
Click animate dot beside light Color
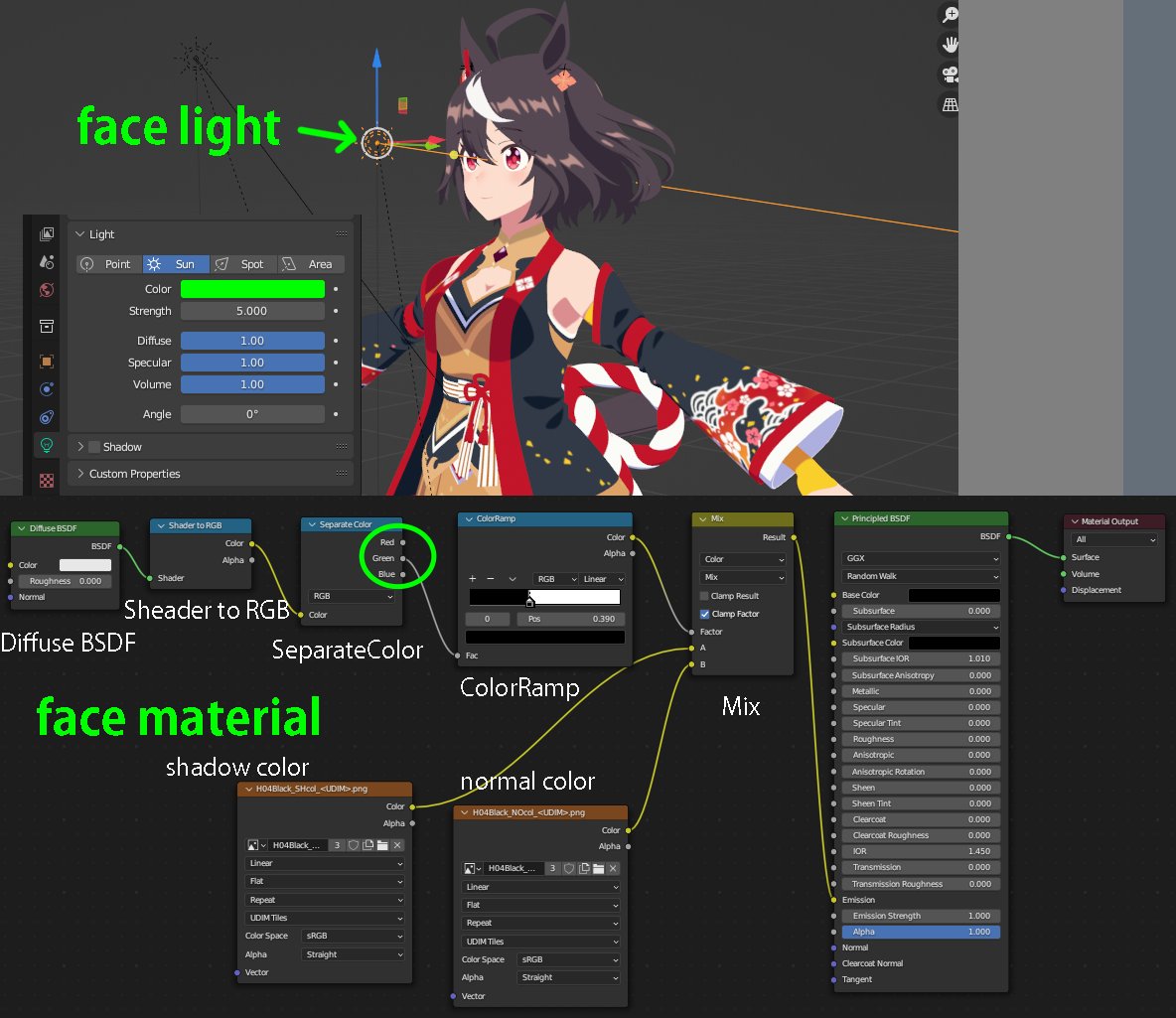pyautogui.click(x=336, y=289)
